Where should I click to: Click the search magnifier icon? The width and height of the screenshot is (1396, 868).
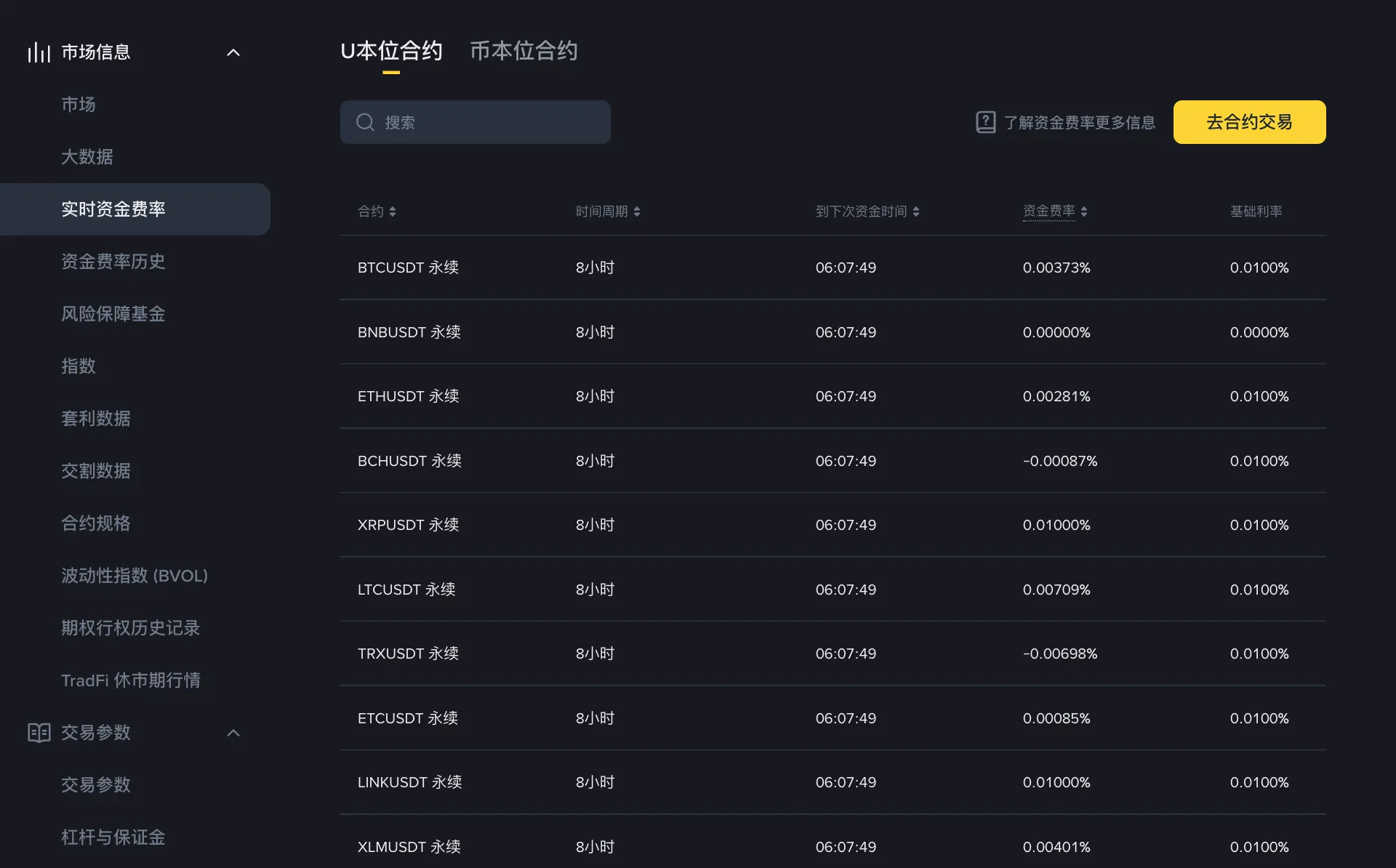coord(365,122)
